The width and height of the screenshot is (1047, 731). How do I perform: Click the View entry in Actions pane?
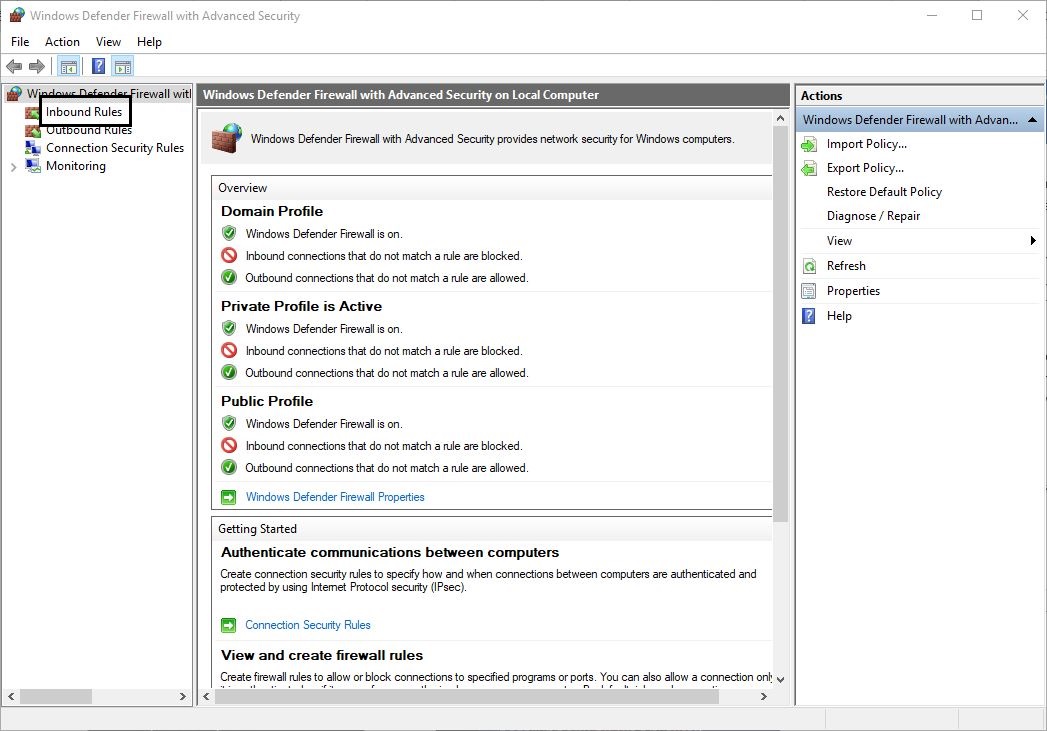tap(839, 241)
